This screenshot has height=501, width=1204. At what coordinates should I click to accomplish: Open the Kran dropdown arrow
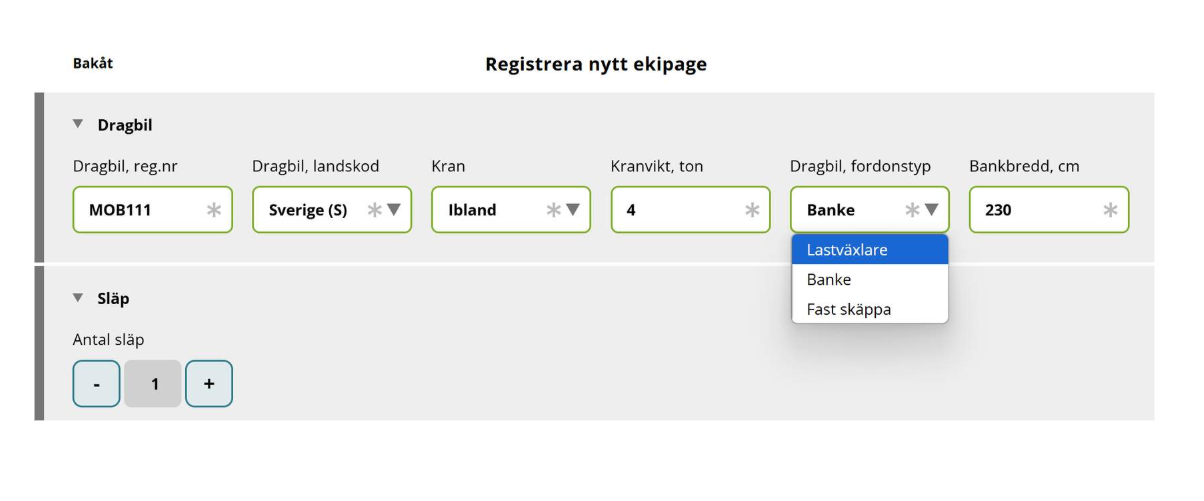coord(573,210)
